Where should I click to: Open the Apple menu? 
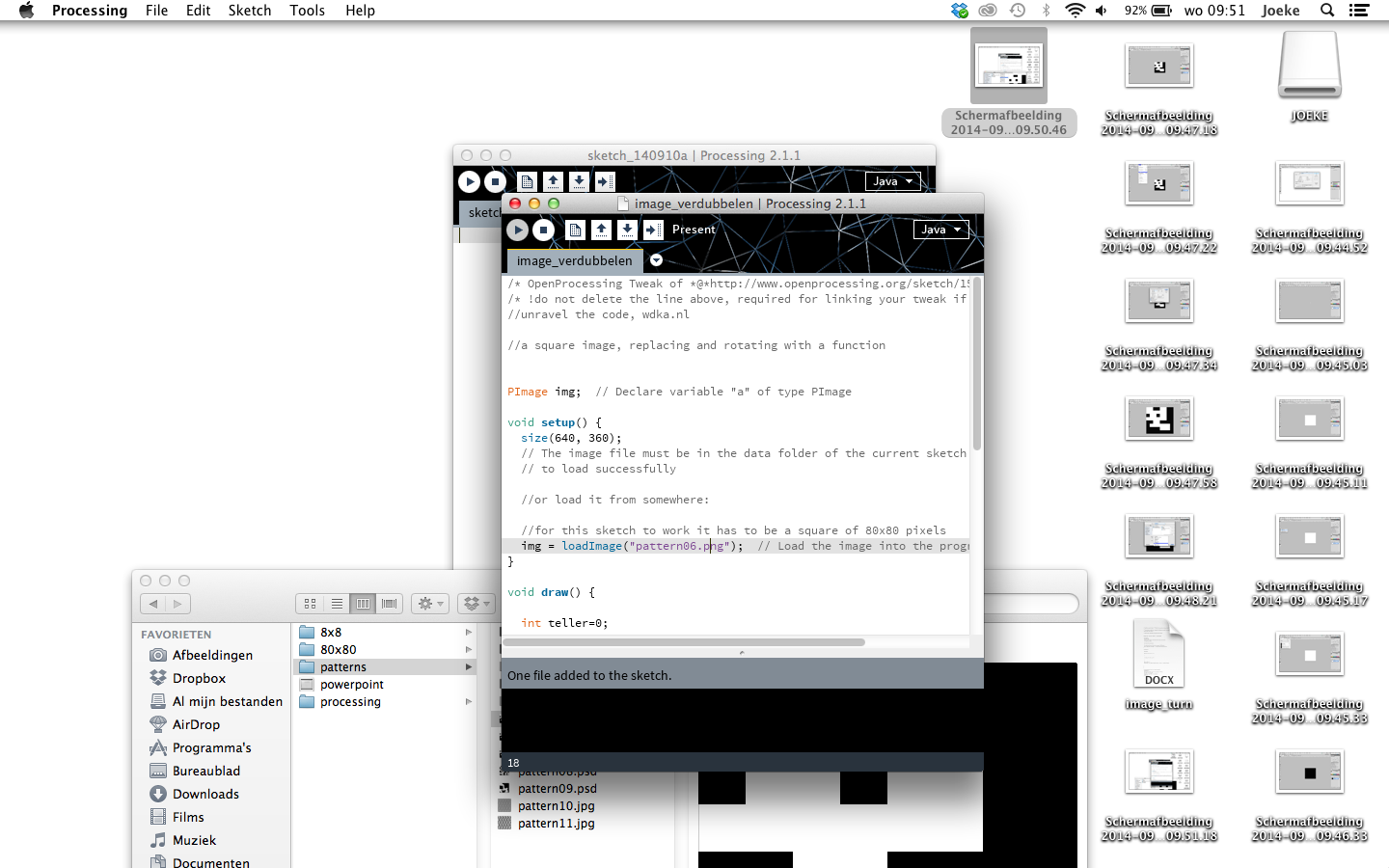coord(26,11)
